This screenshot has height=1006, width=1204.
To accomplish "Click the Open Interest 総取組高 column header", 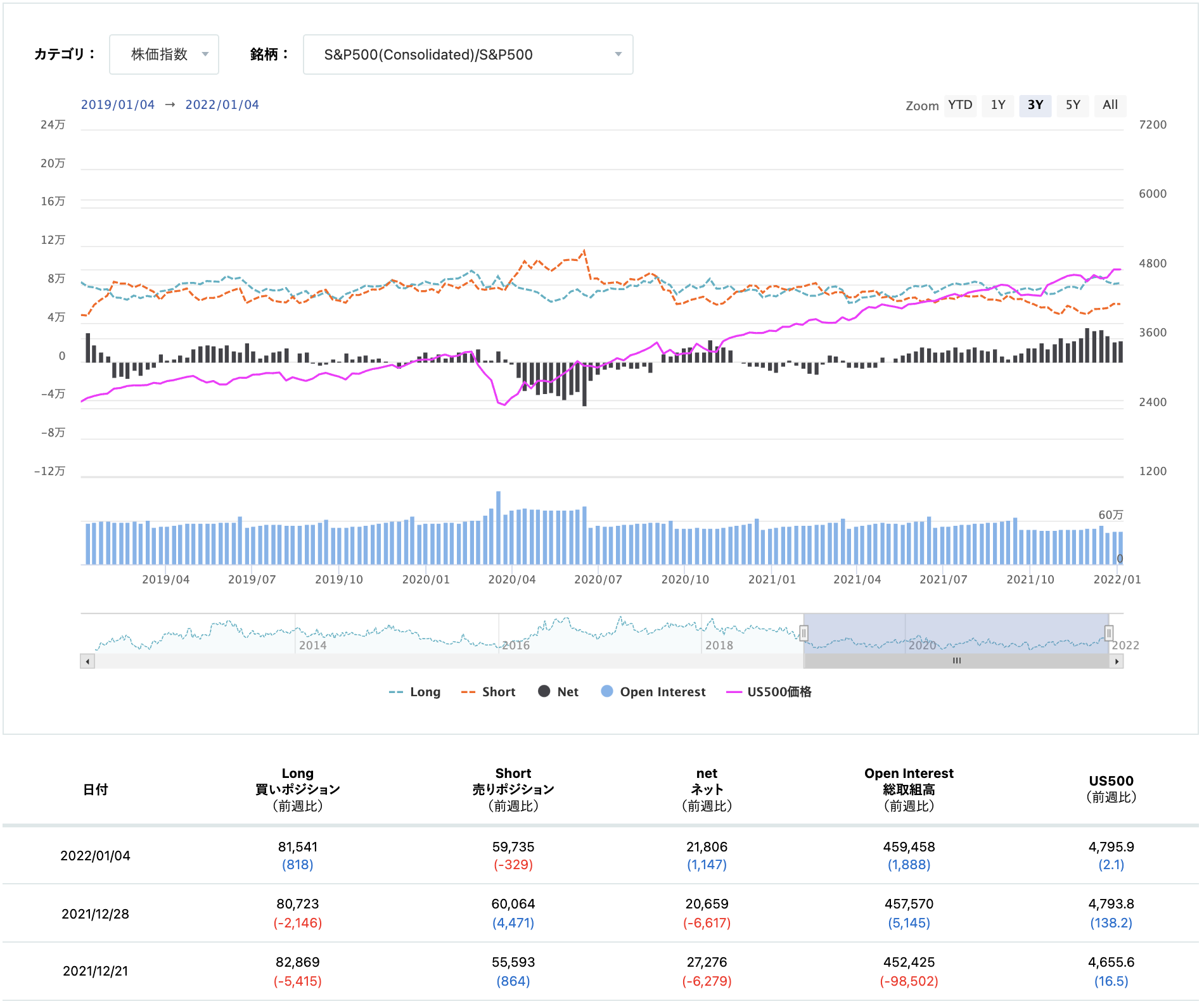I will (x=909, y=789).
